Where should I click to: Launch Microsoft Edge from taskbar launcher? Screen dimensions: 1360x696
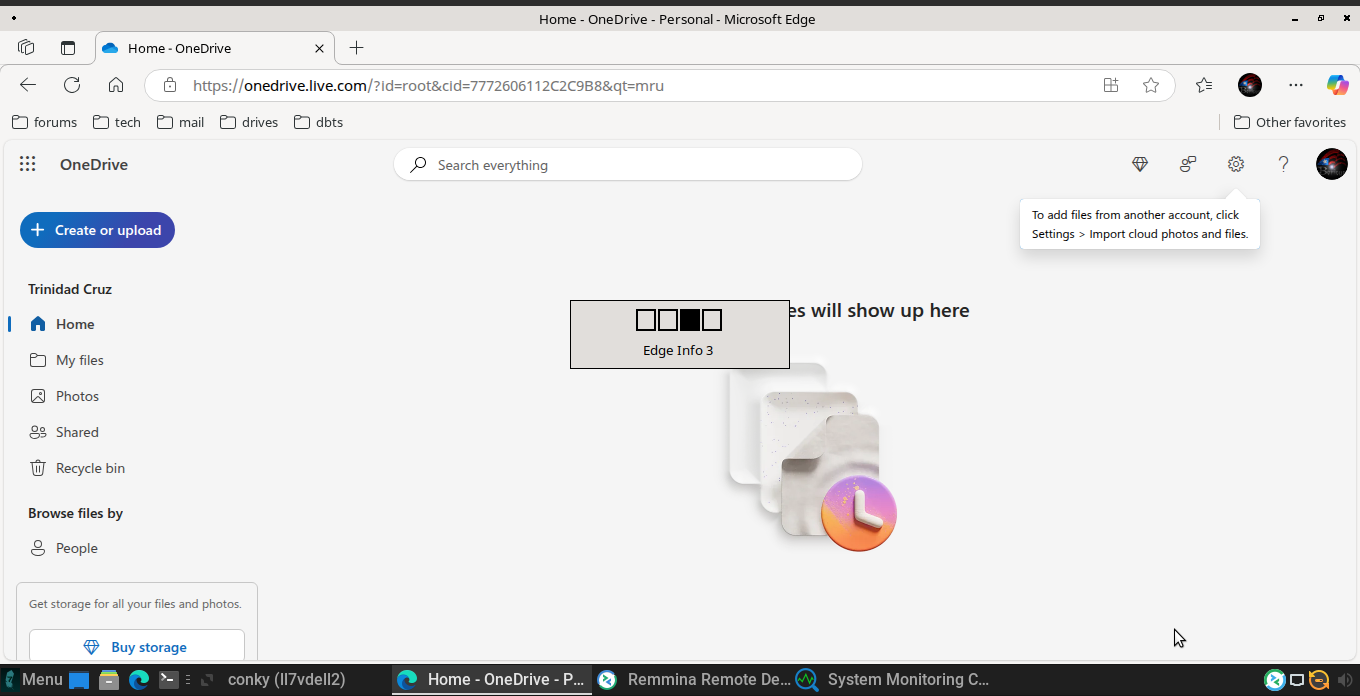coord(139,680)
